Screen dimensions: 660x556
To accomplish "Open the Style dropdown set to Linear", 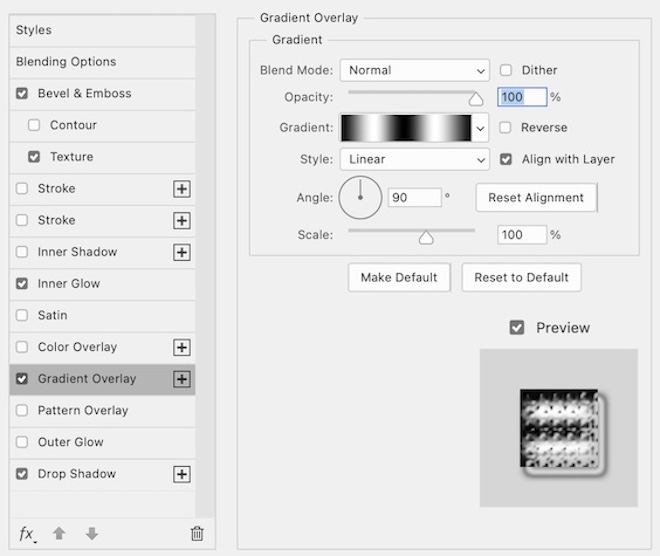I will [414, 159].
